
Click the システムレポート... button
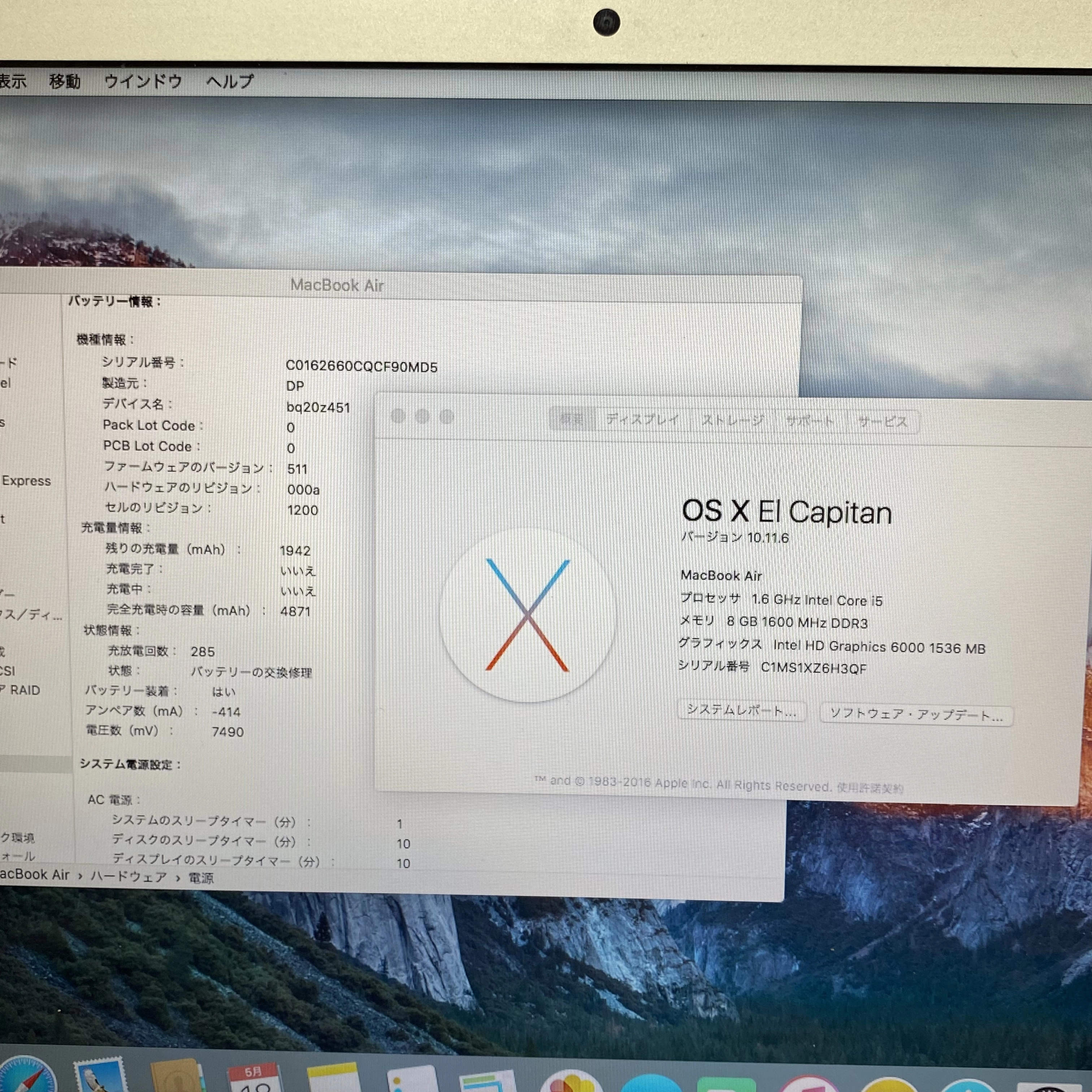pyautogui.click(x=742, y=710)
